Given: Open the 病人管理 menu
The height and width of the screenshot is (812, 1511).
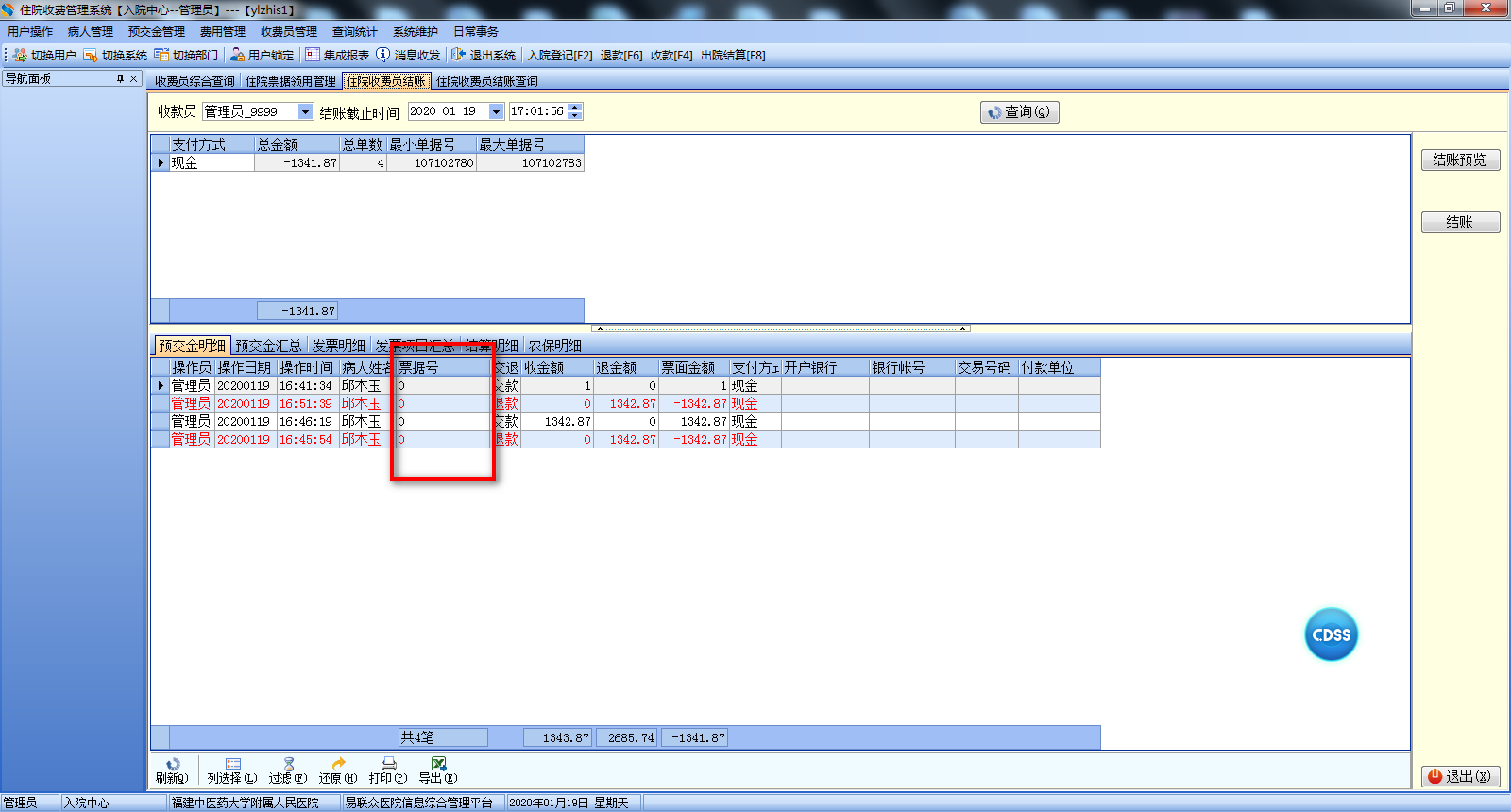Looking at the screenshot, I should coord(91,32).
